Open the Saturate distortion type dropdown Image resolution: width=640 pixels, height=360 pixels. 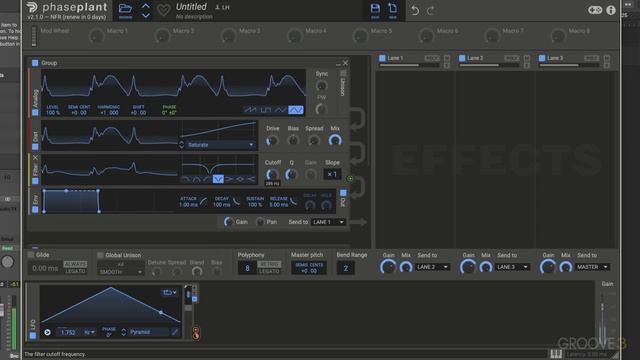pos(221,145)
